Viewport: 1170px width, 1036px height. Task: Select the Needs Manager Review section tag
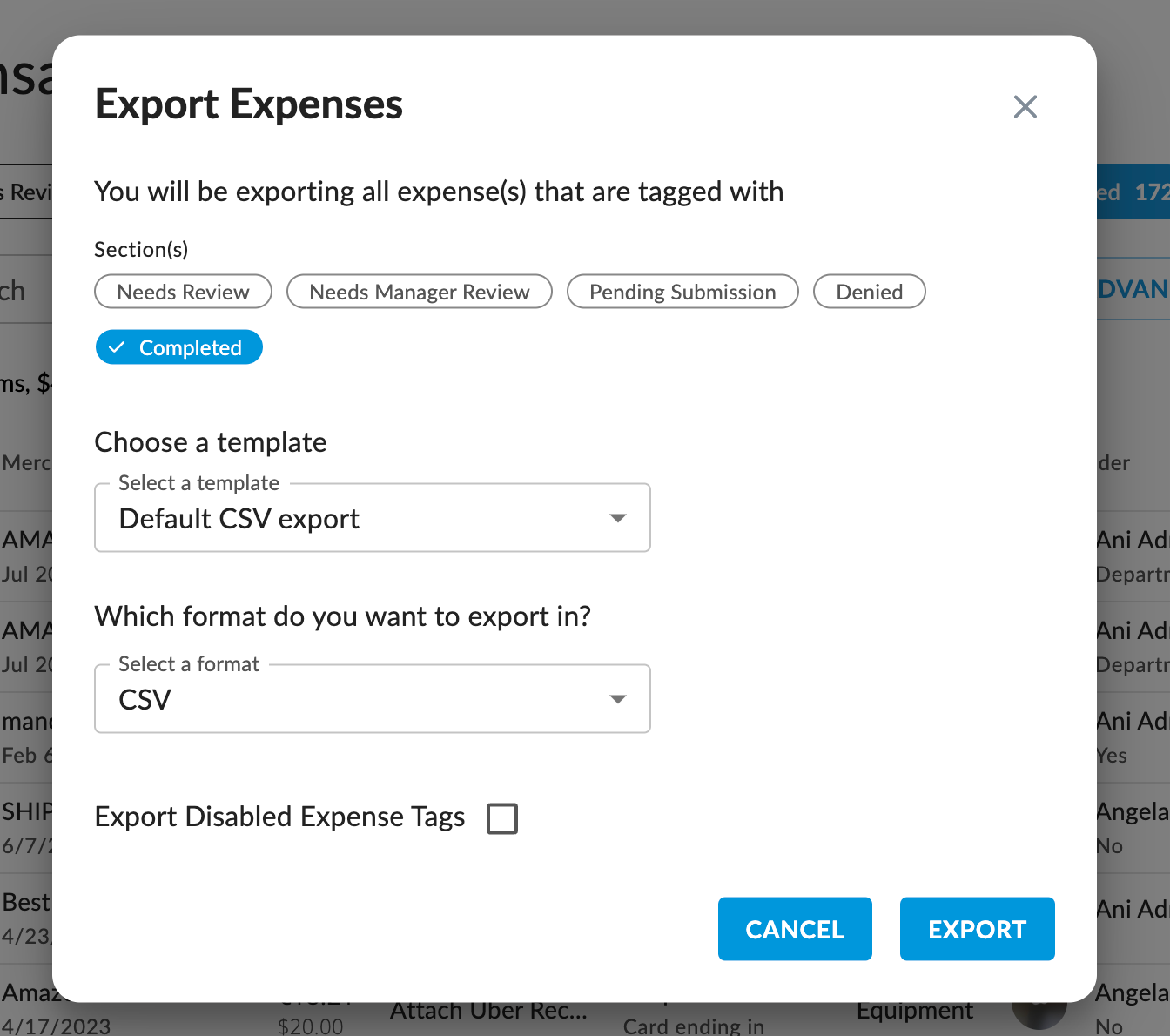[419, 292]
